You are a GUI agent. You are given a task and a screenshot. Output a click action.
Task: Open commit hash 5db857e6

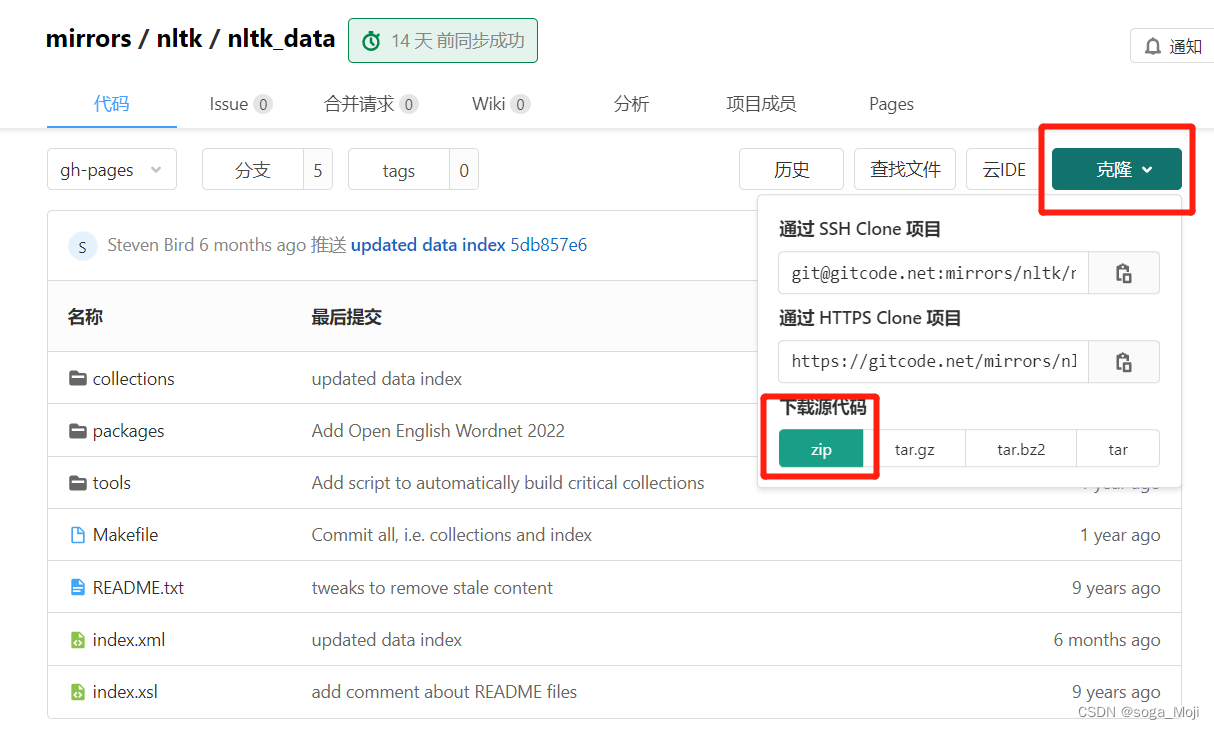click(x=549, y=245)
